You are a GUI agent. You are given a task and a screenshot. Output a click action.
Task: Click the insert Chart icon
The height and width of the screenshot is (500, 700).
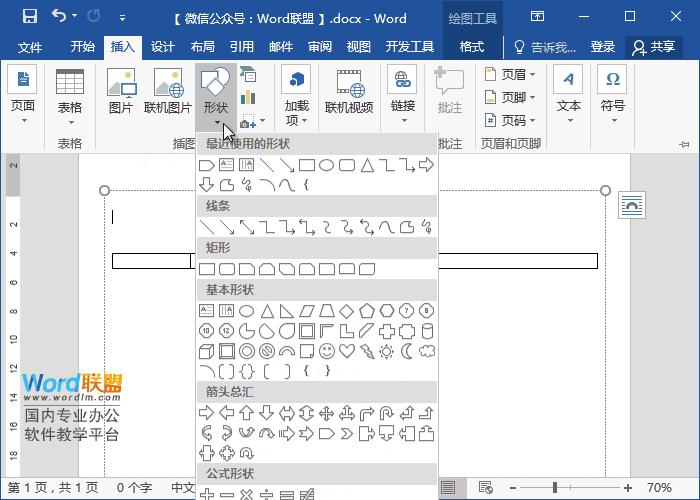point(248,97)
